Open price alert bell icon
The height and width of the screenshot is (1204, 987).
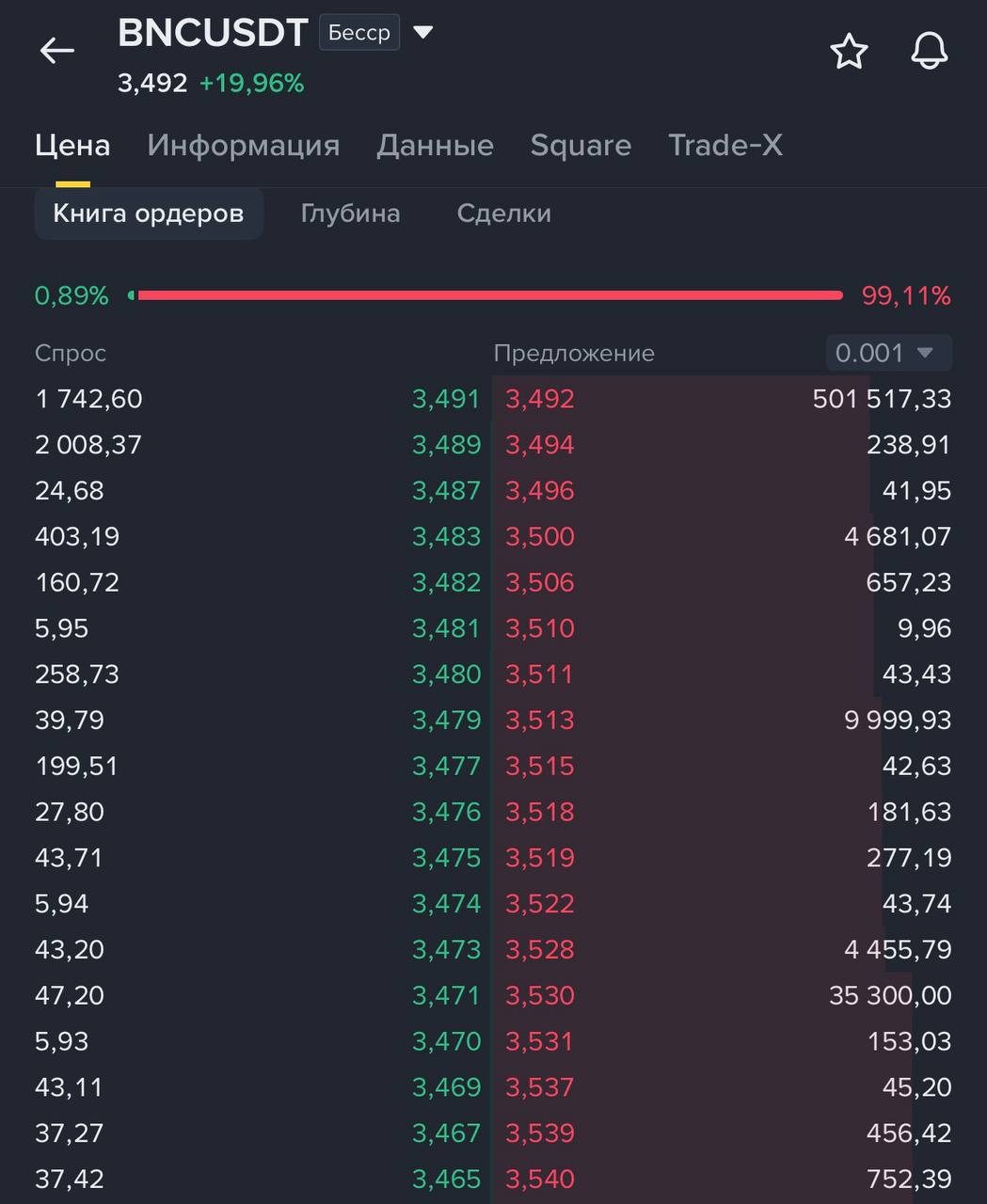coord(930,51)
